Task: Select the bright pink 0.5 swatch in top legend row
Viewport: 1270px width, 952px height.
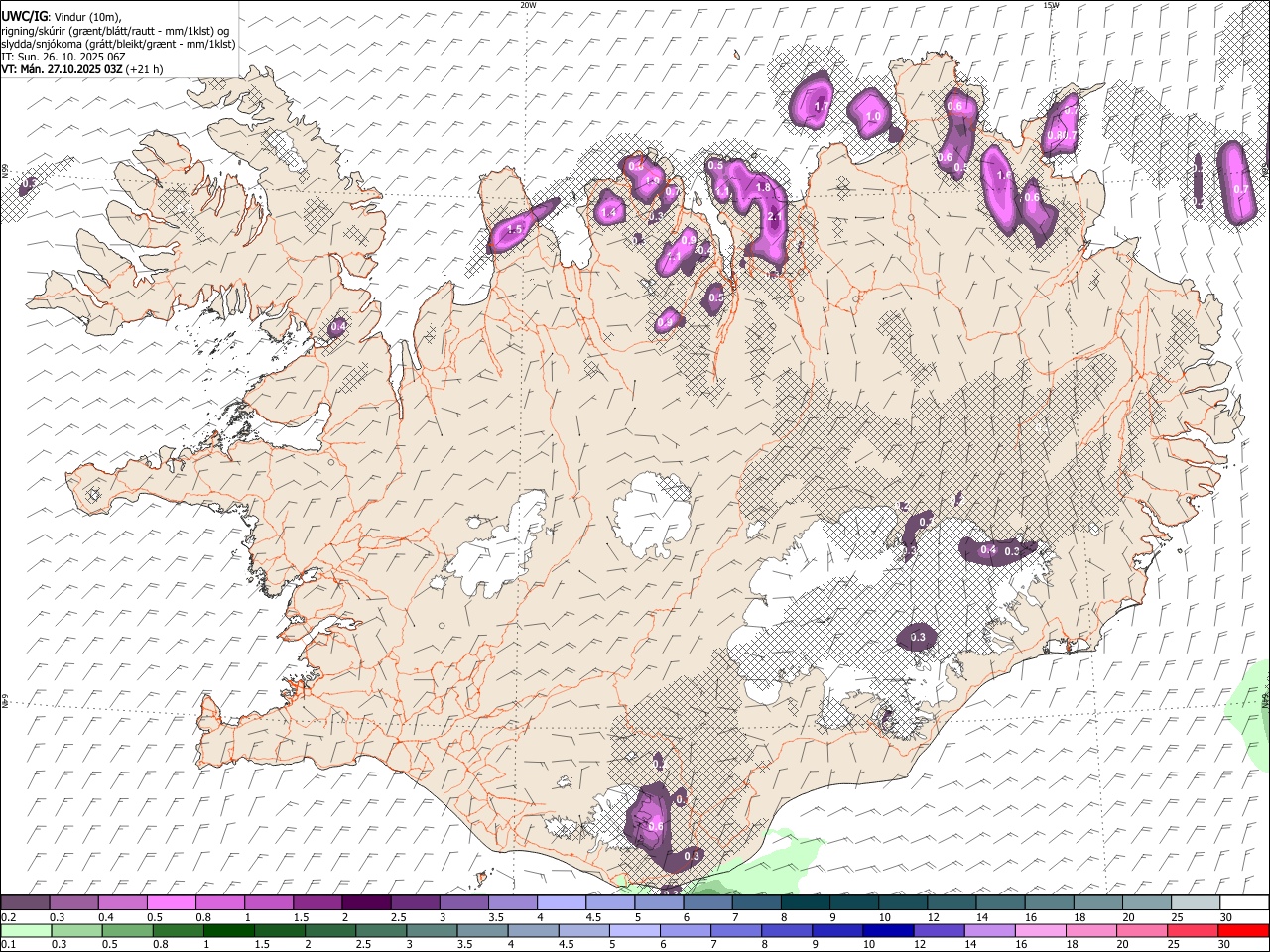Action: tap(171, 903)
